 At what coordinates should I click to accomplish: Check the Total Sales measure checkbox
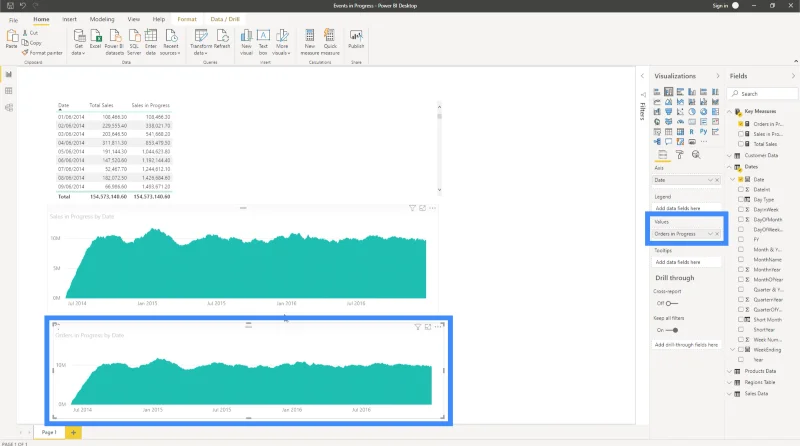tap(741, 144)
